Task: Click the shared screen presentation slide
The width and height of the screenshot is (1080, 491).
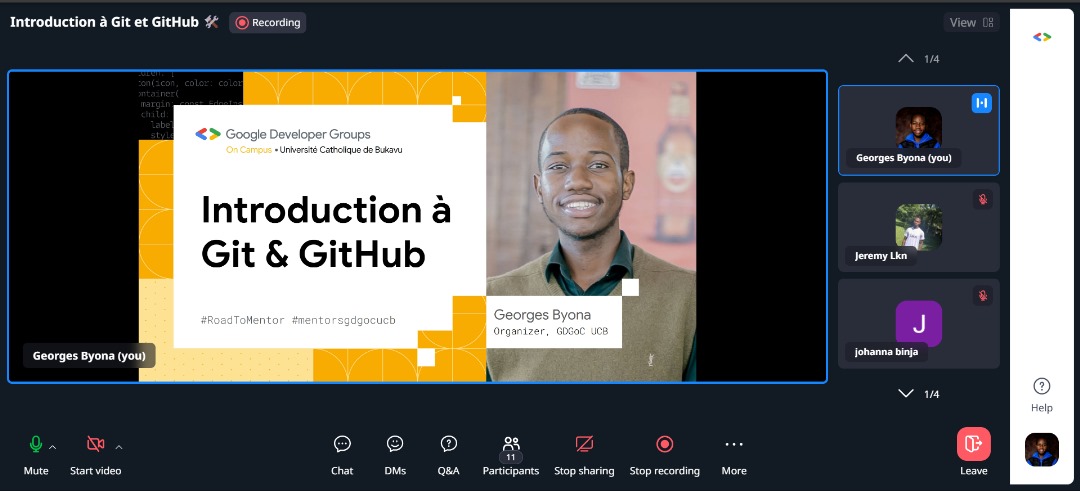Action: pyautogui.click(x=417, y=227)
